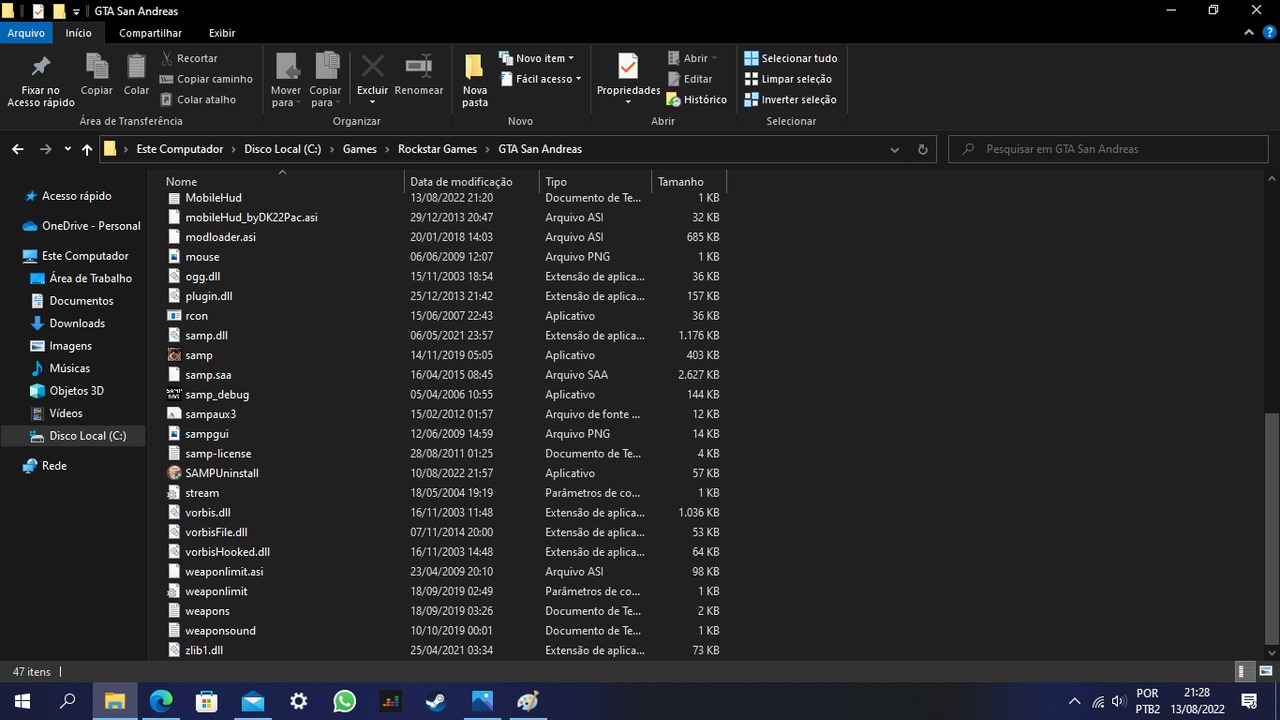This screenshot has height=720, width=1280.
Task: Select OneDrive - Personal in the sidebar
Action: coord(91,226)
